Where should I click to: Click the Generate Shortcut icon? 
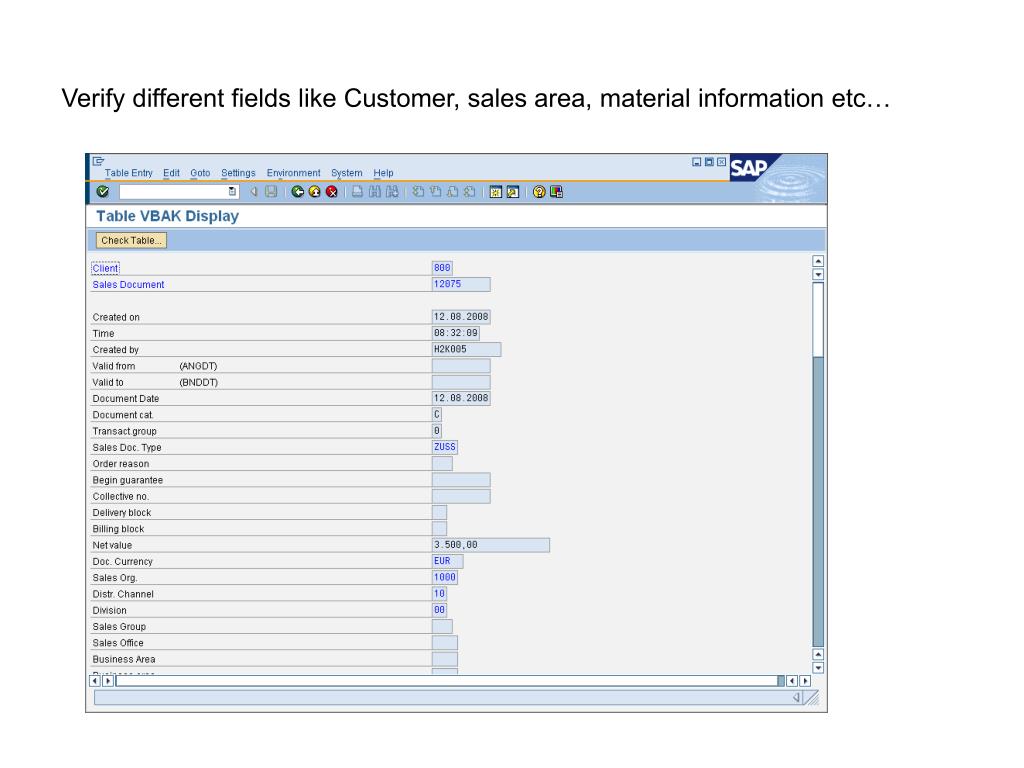click(x=513, y=191)
